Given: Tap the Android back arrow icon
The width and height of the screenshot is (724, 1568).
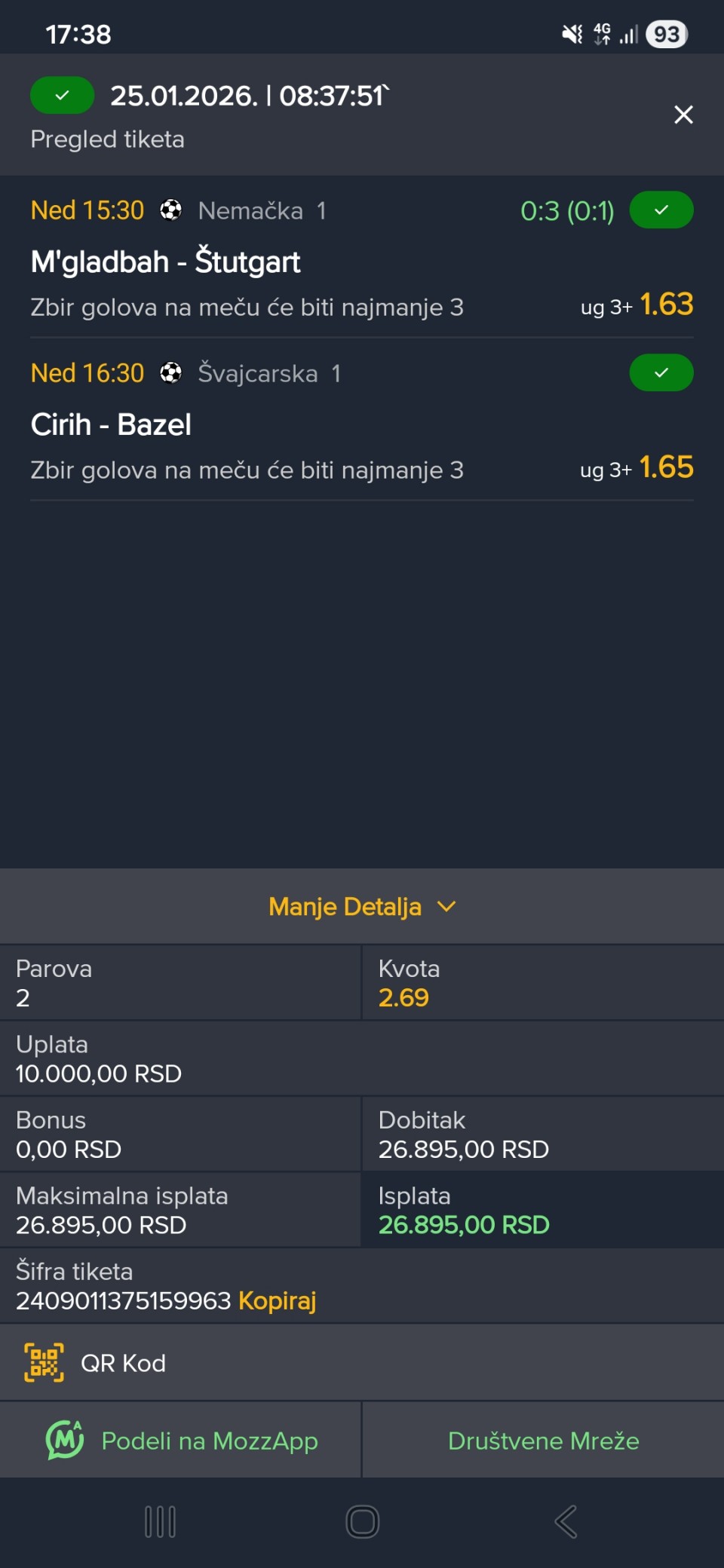Looking at the screenshot, I should 566,1521.
